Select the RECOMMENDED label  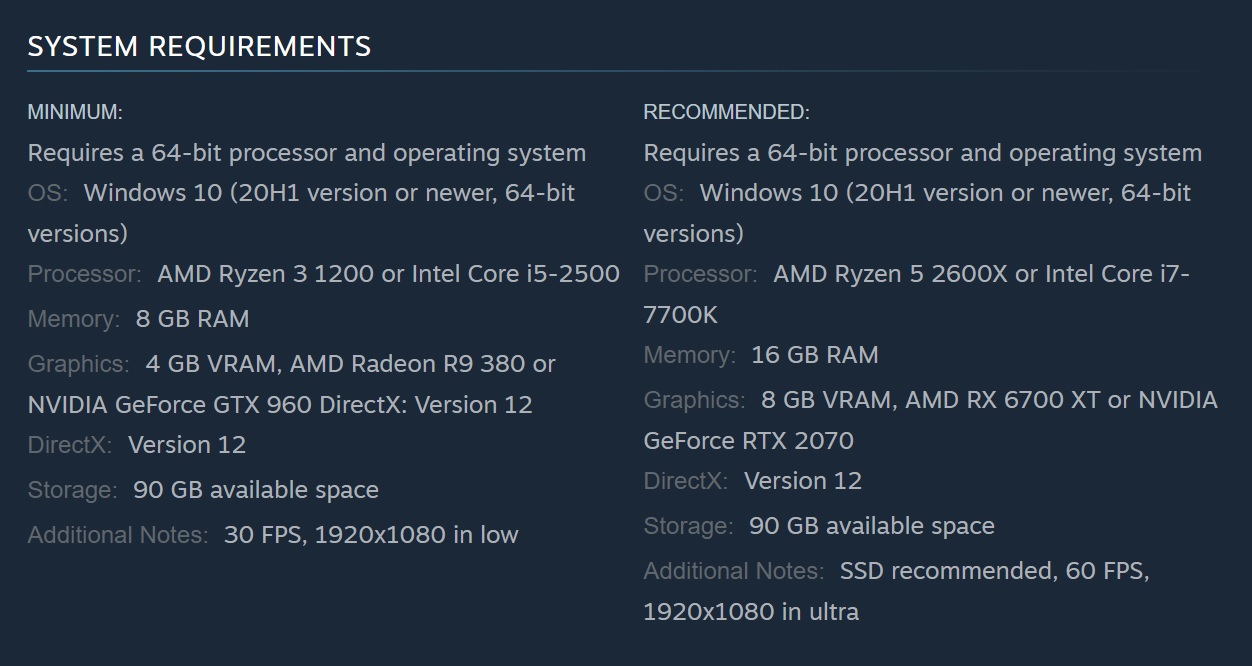(727, 112)
